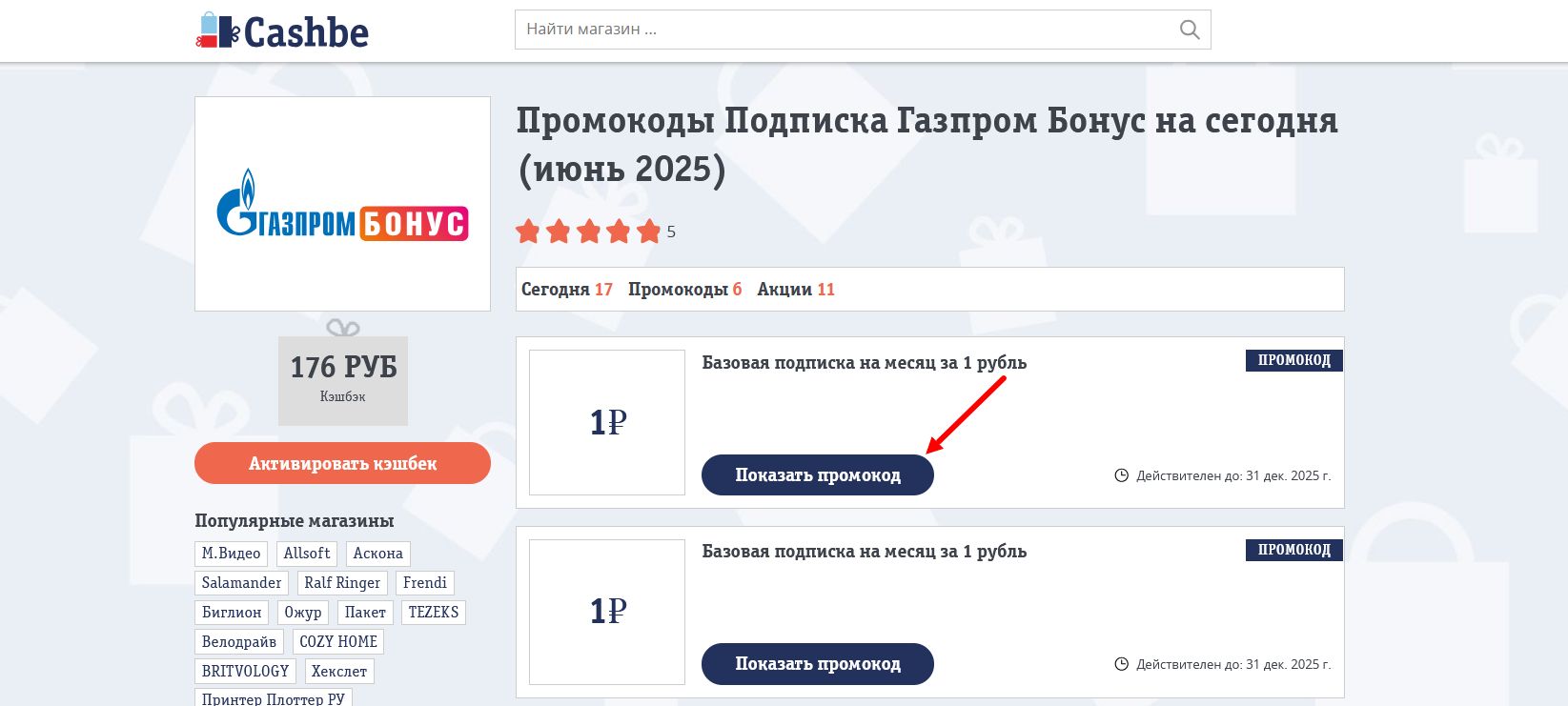The width and height of the screenshot is (1568, 706).
Task: Open the Salamander store tag
Action: [242, 583]
